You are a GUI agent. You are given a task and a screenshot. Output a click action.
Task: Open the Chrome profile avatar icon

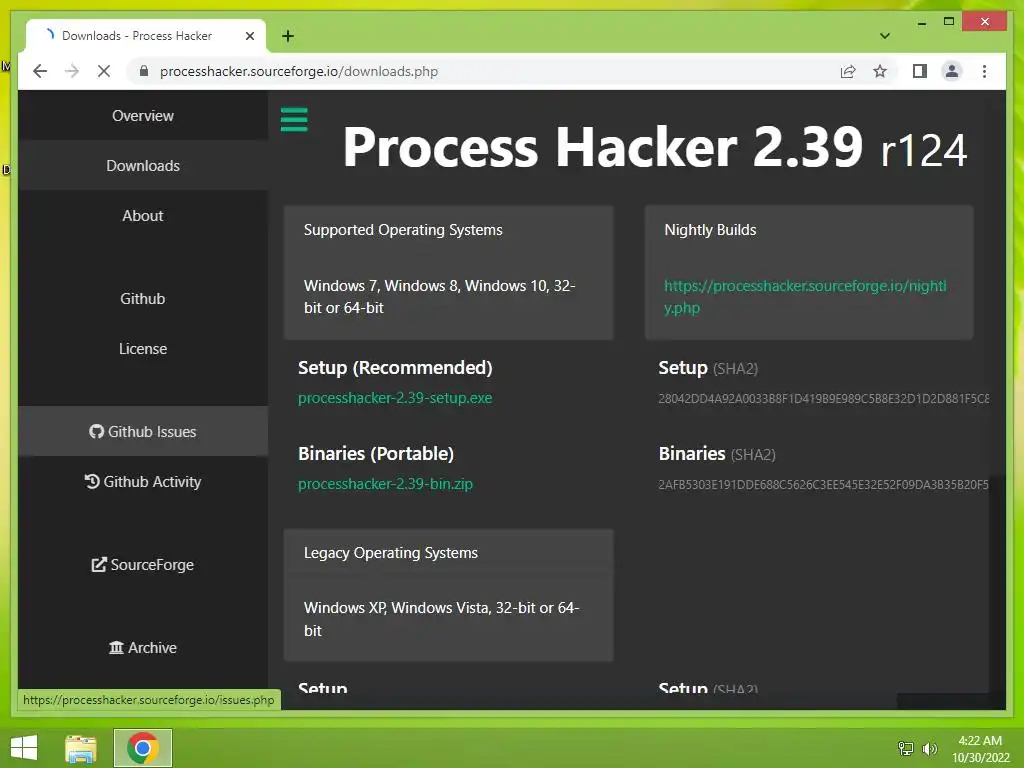click(952, 71)
